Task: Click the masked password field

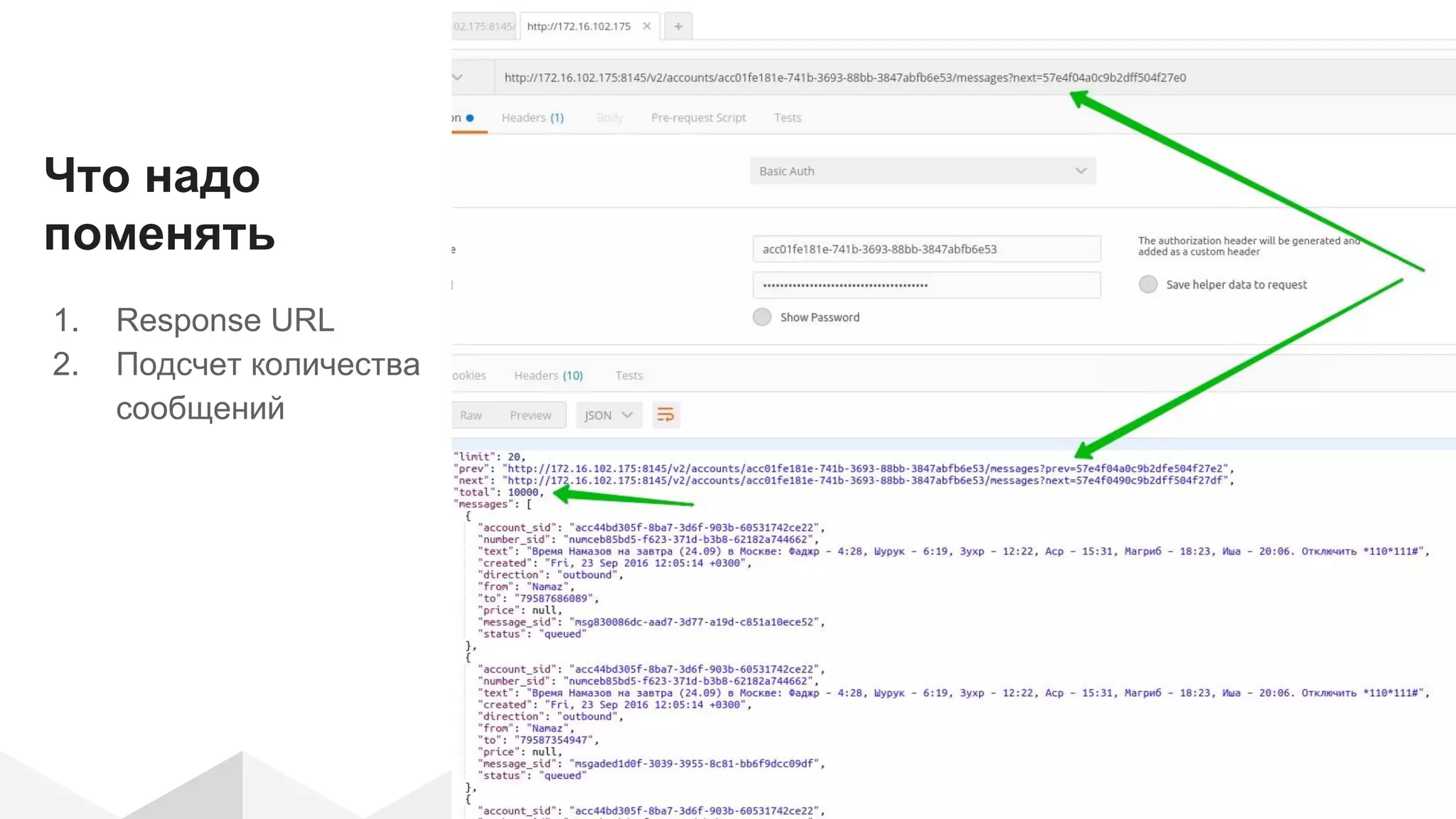Action: (926, 285)
